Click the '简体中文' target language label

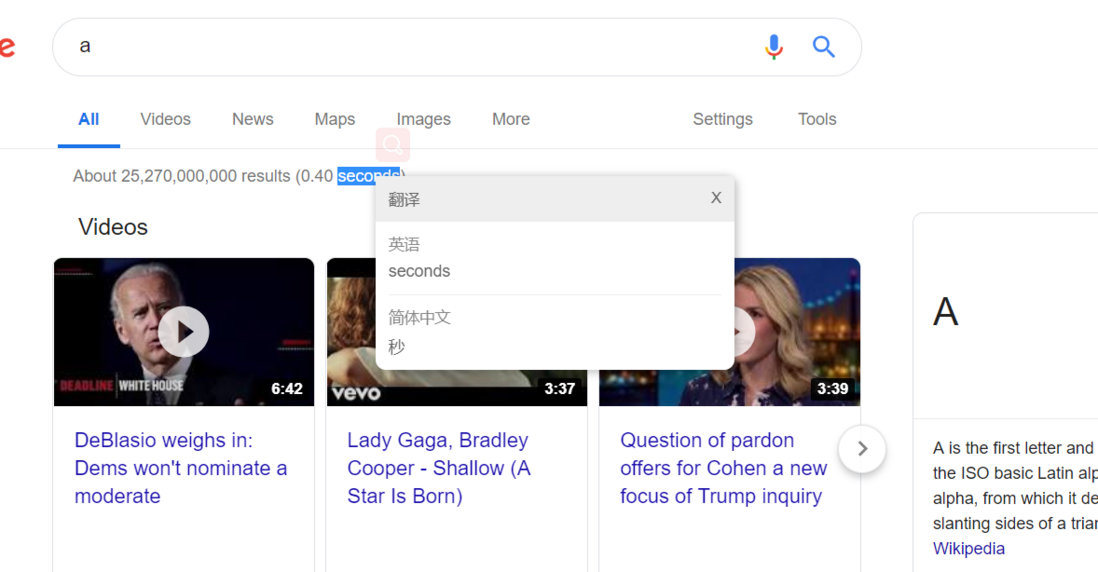coord(419,317)
